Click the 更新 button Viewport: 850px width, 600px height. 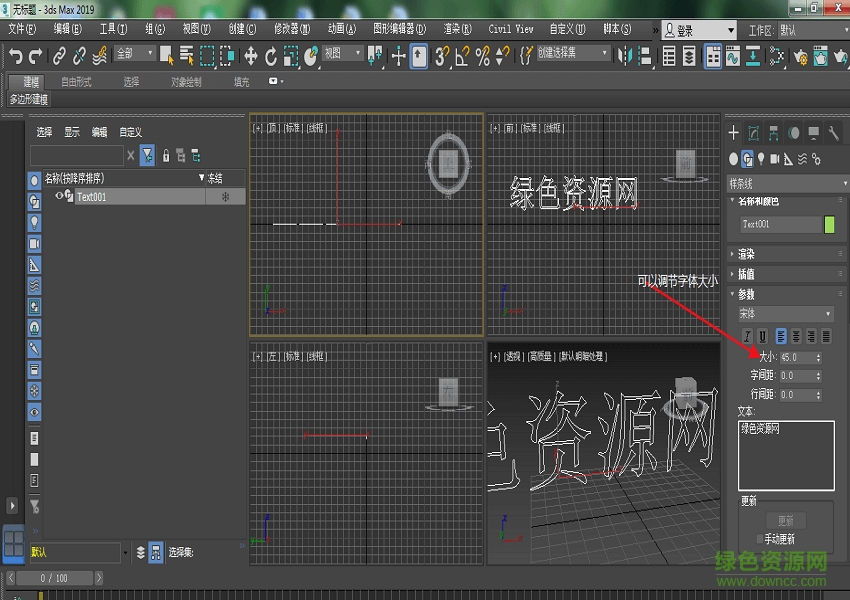pos(785,520)
